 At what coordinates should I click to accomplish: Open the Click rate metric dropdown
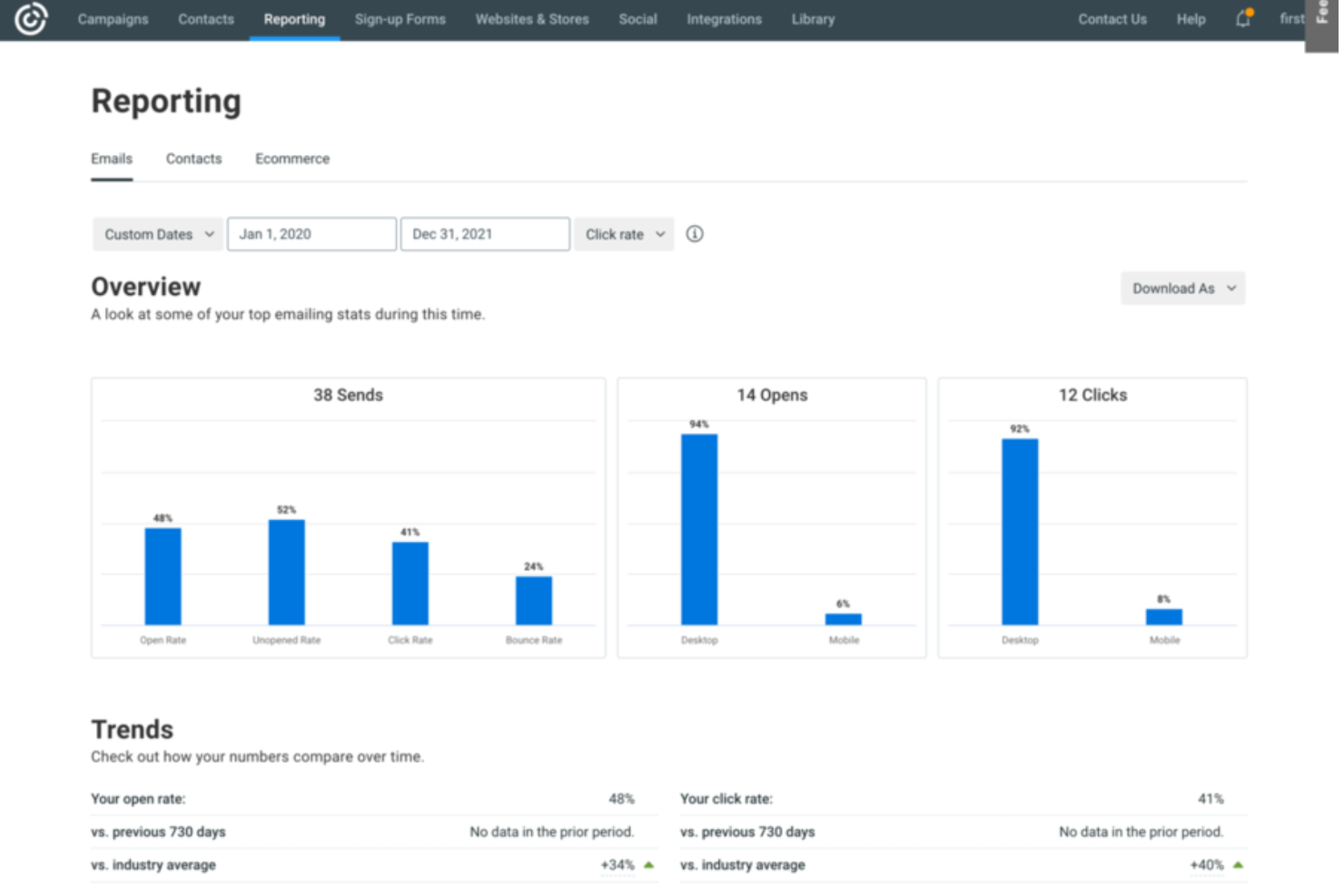click(623, 233)
